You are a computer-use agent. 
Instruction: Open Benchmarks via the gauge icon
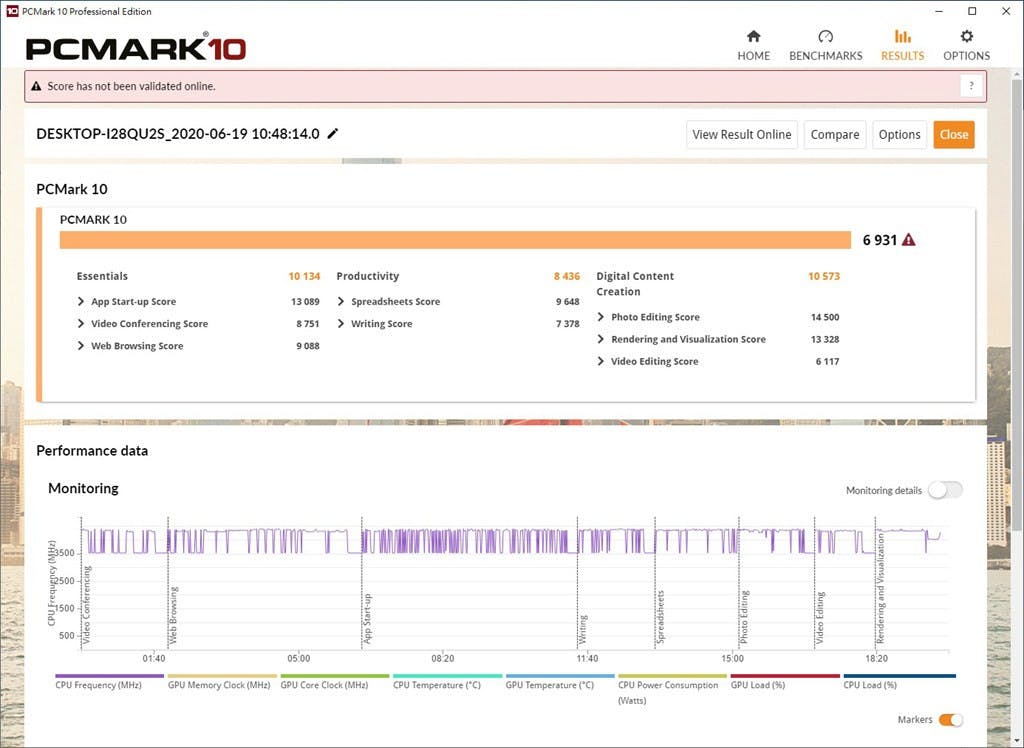825,36
